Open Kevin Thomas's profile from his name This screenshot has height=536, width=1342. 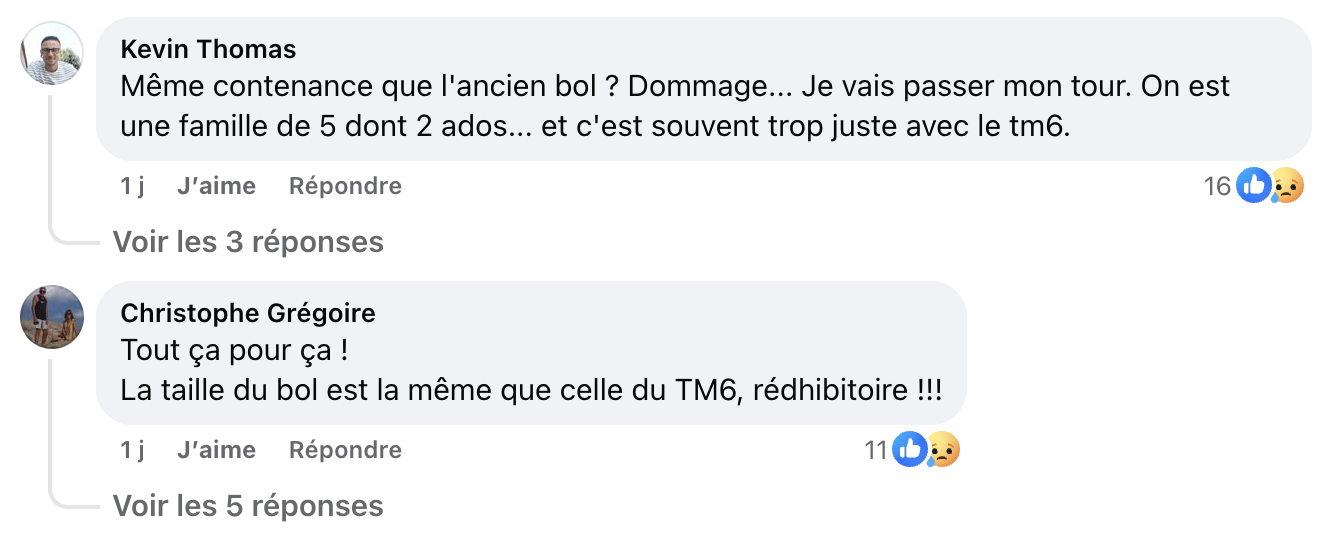click(208, 50)
